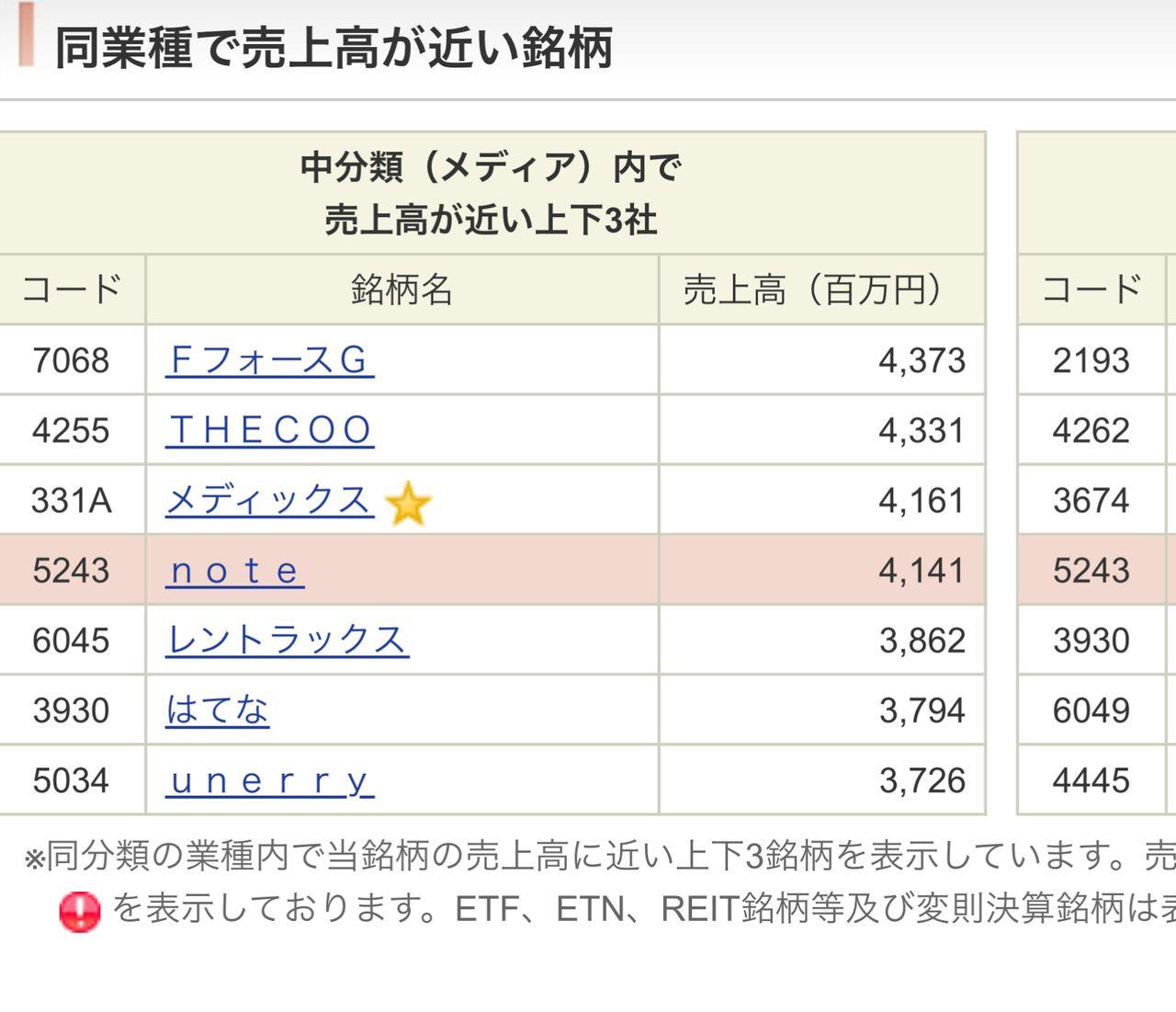Screen dimensions: 1176x1012
Task: Open the ｕｎｅｒｒｙ stock page
Action: coord(269,780)
